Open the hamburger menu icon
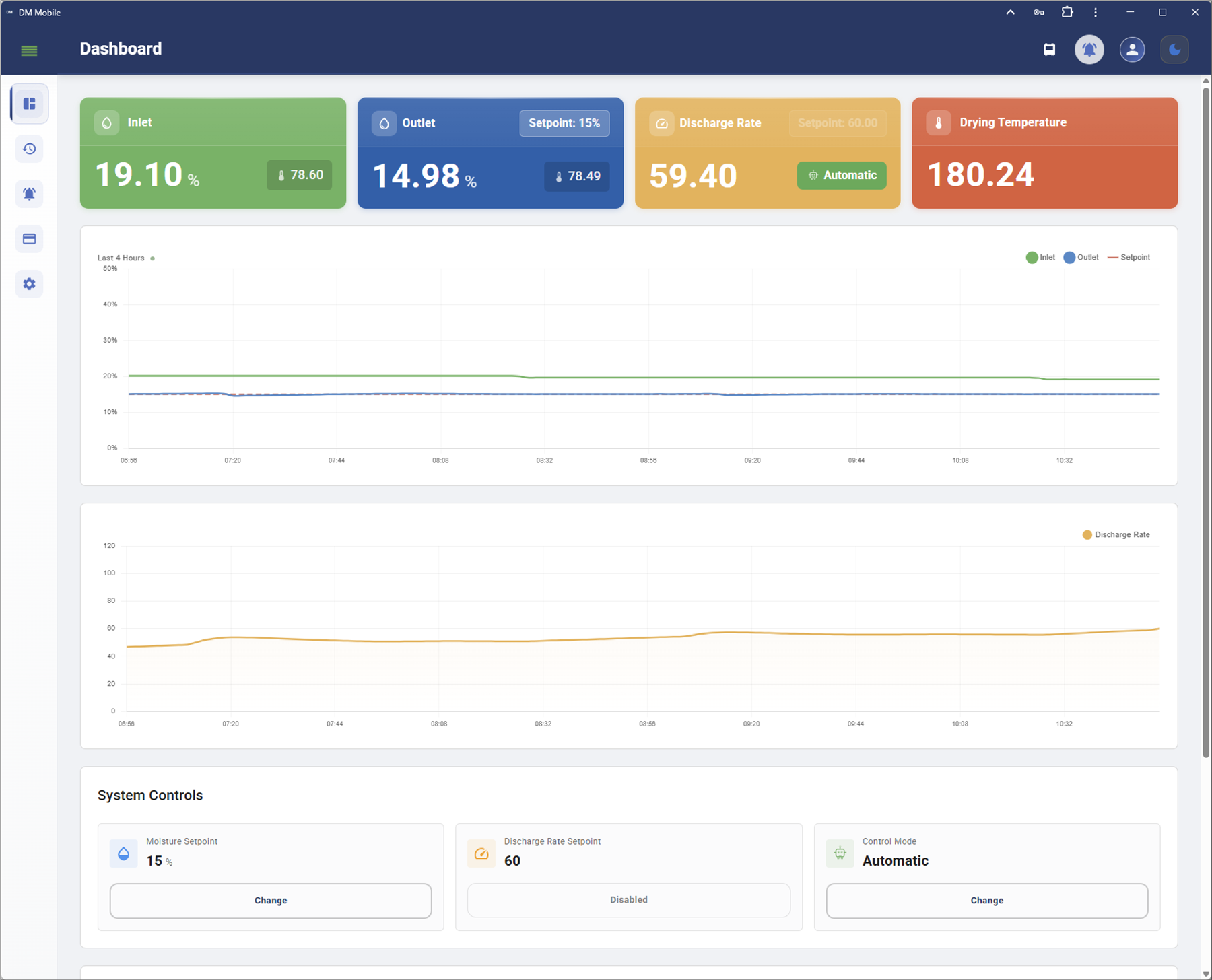 click(29, 50)
